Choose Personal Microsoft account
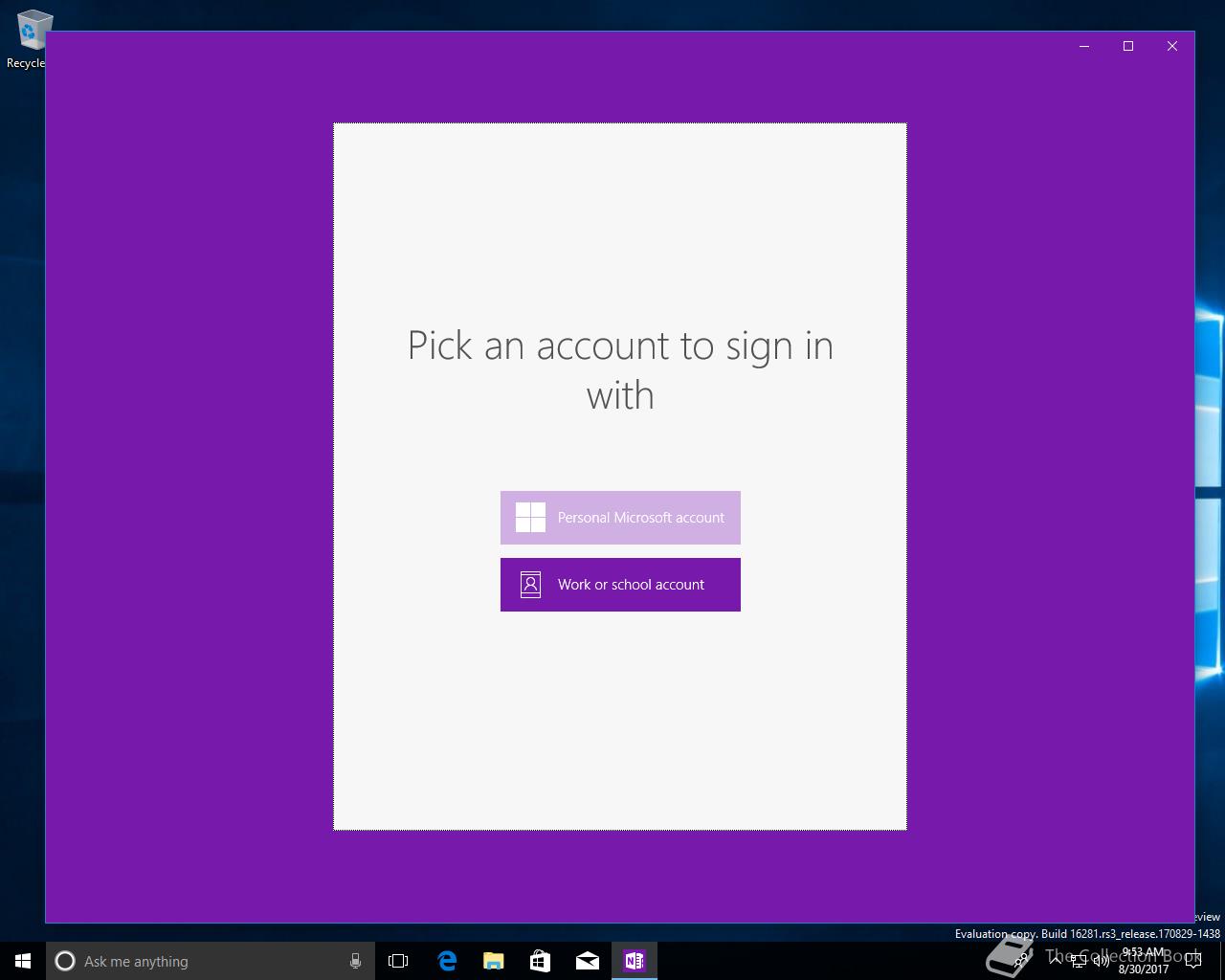Viewport: 1225px width, 980px height. pos(620,518)
